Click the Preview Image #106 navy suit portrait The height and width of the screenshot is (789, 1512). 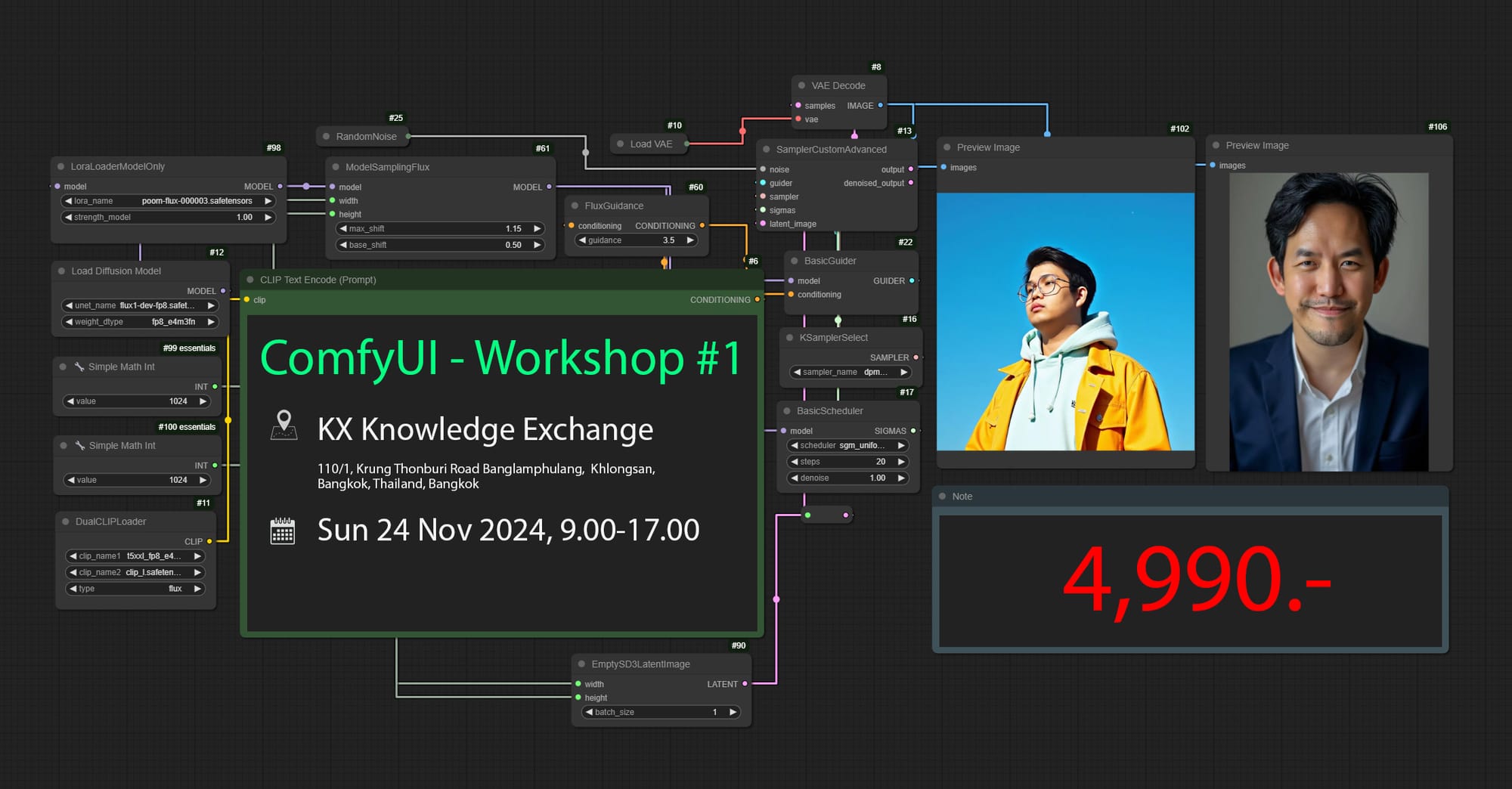click(1329, 322)
